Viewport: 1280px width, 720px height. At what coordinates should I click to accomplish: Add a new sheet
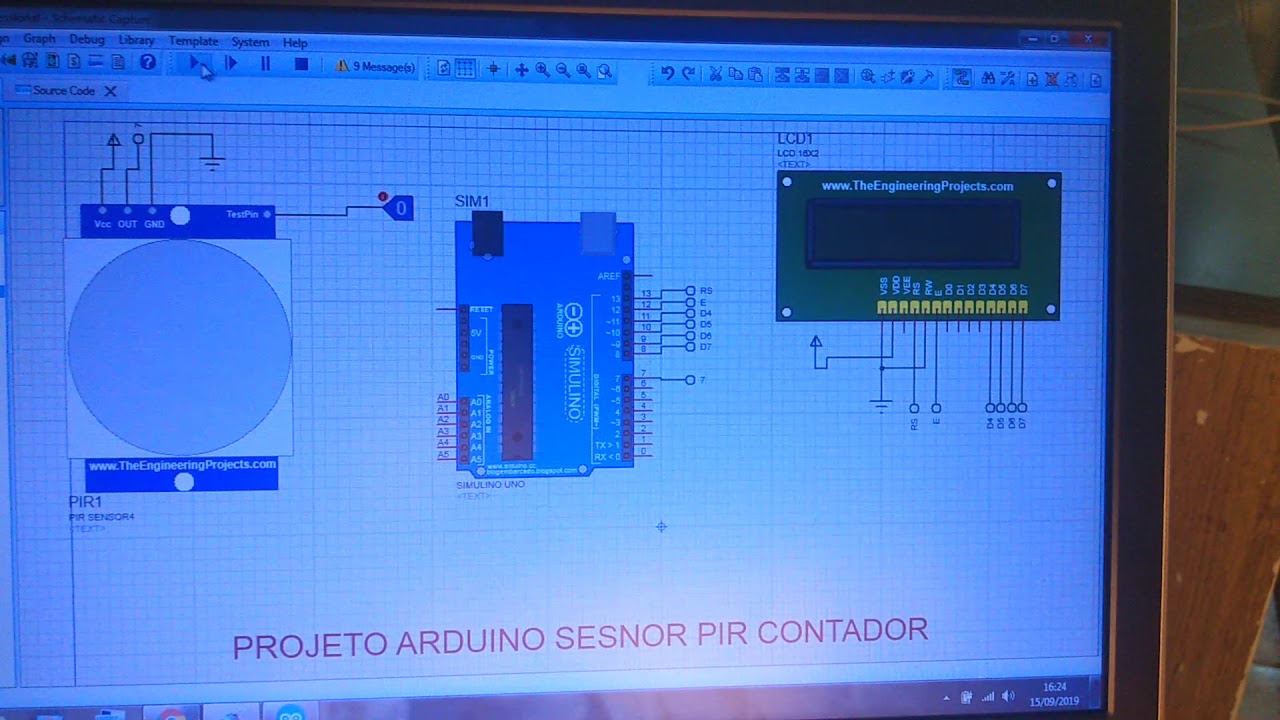(x=1033, y=80)
